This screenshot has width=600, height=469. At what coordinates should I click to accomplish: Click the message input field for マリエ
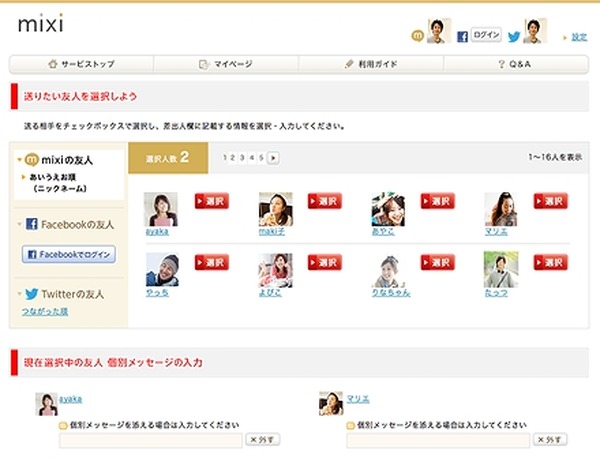click(x=438, y=440)
